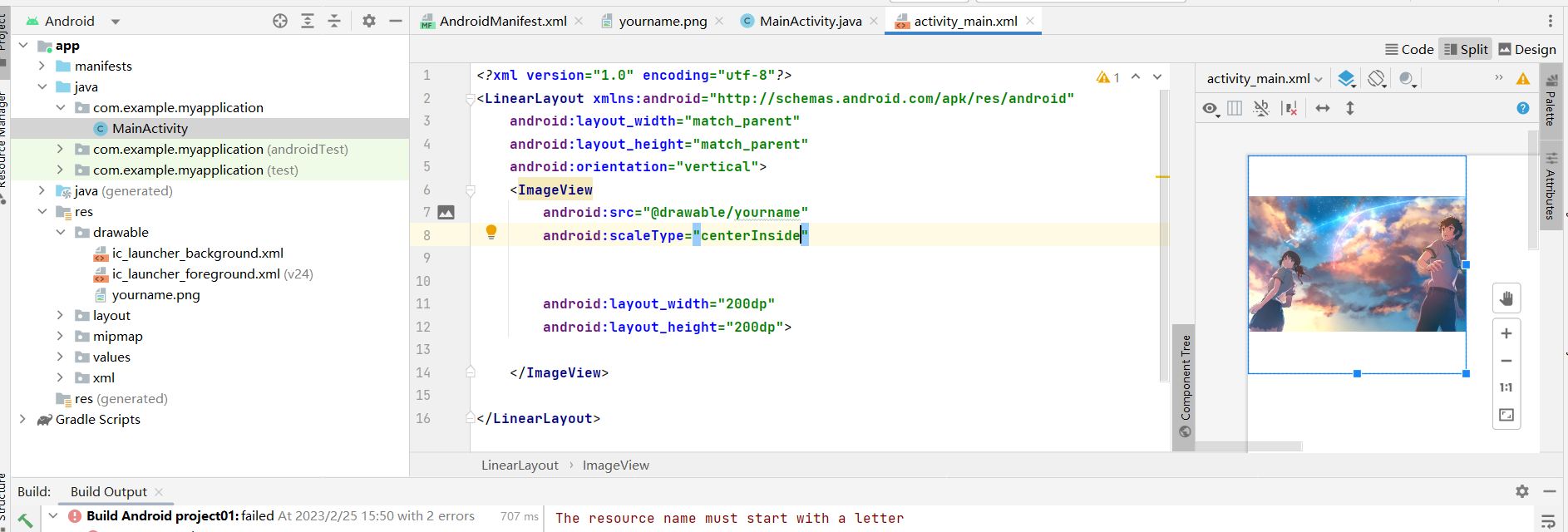Switch to Code view mode
This screenshot has height=532, width=1568.
[1409, 49]
